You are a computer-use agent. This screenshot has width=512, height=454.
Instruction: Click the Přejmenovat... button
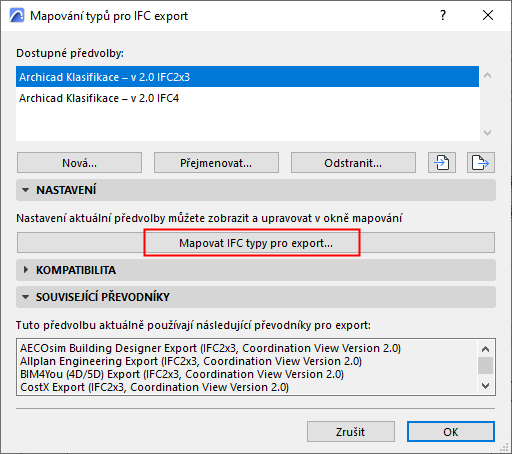click(x=216, y=163)
